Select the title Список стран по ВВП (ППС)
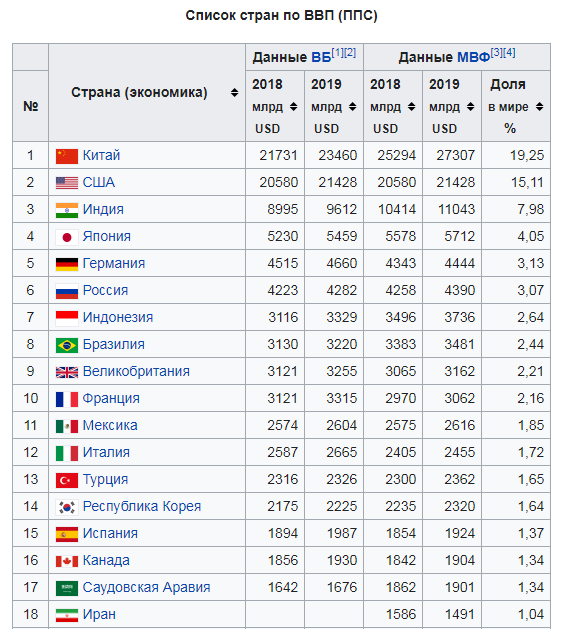Screen dimensions: 567x629 click(x=281, y=16)
